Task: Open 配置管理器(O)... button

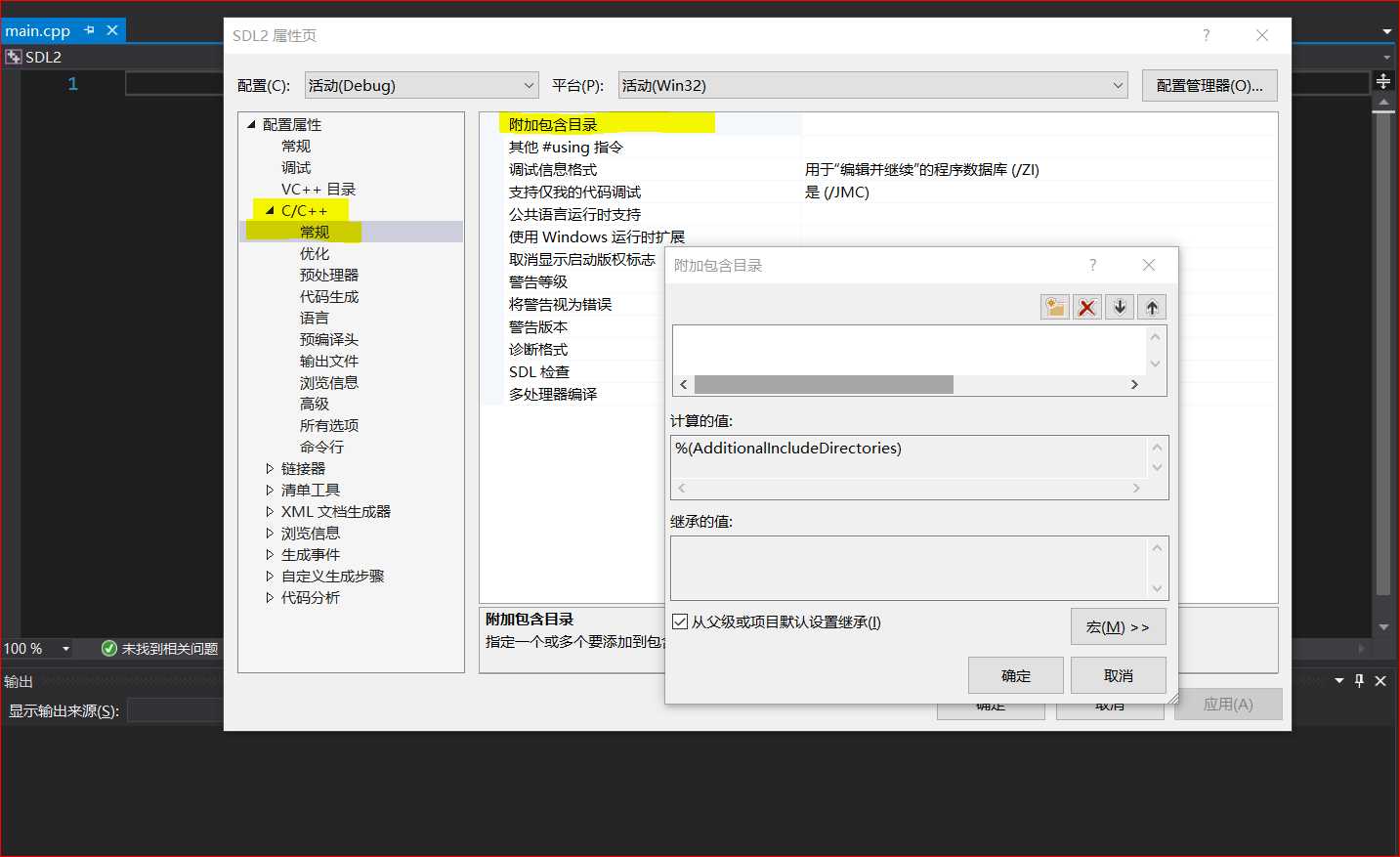Action: 1209,85
